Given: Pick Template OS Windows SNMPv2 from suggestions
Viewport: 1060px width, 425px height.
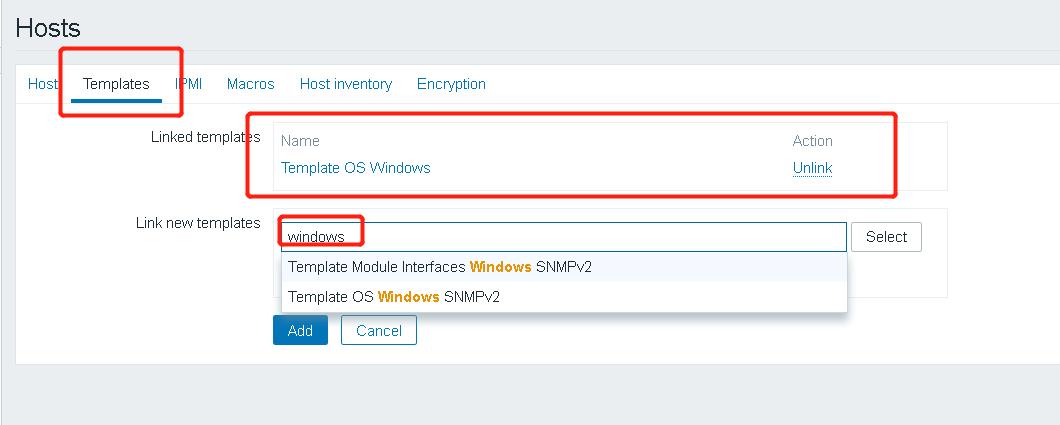Looking at the screenshot, I should 564,297.
